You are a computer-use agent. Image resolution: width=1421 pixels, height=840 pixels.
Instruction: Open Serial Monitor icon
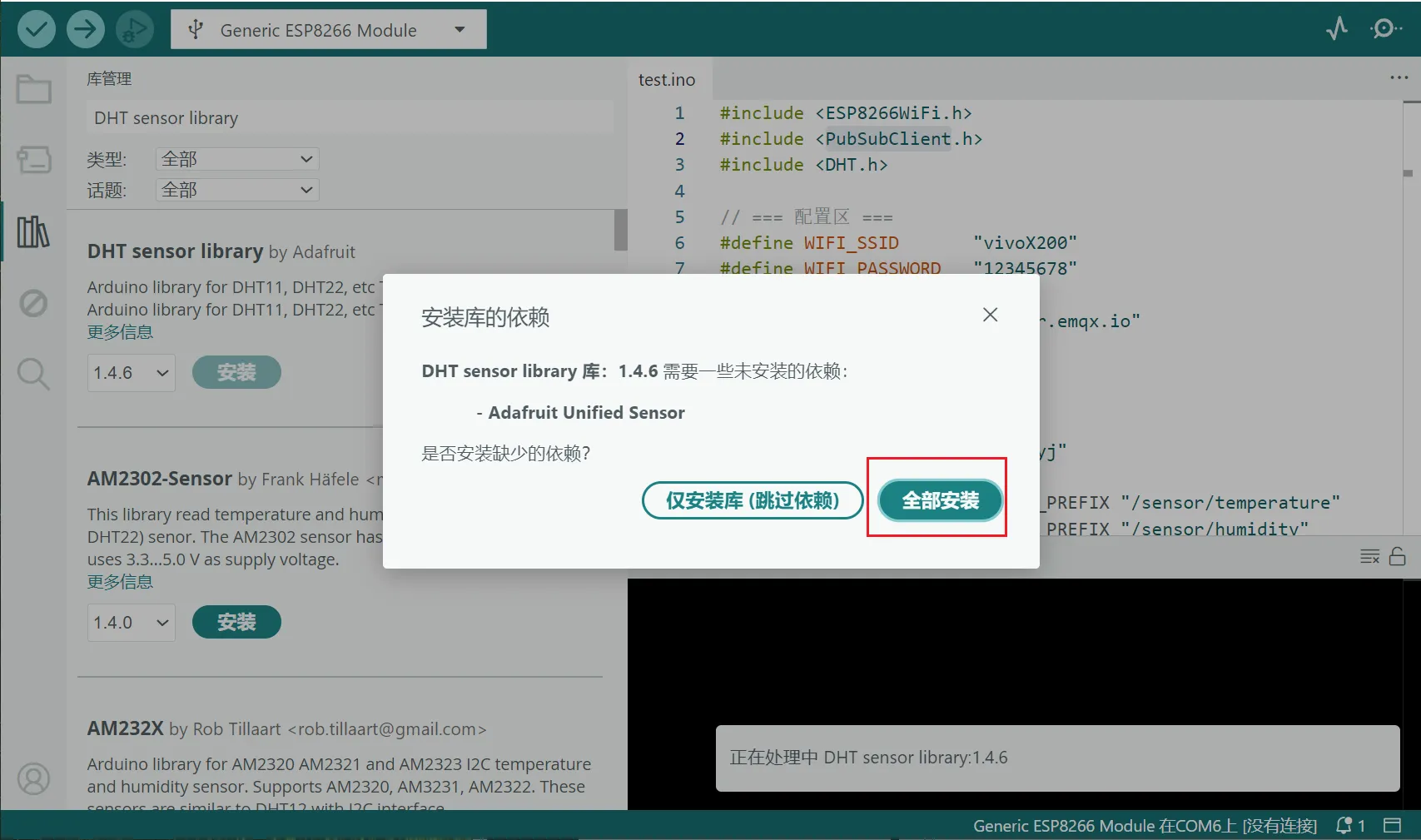coord(1385,29)
